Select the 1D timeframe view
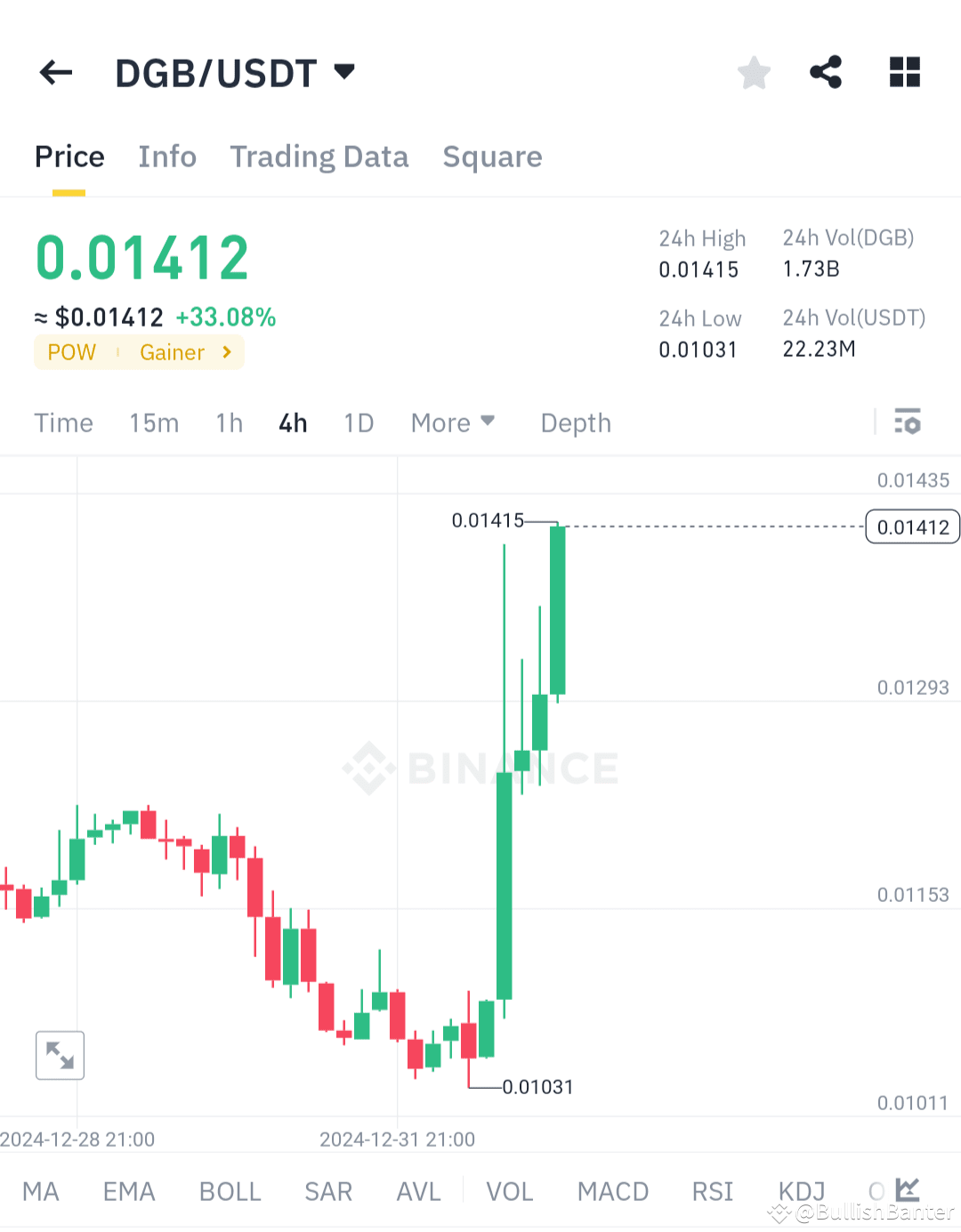This screenshot has width=961, height=1232. pos(358,423)
